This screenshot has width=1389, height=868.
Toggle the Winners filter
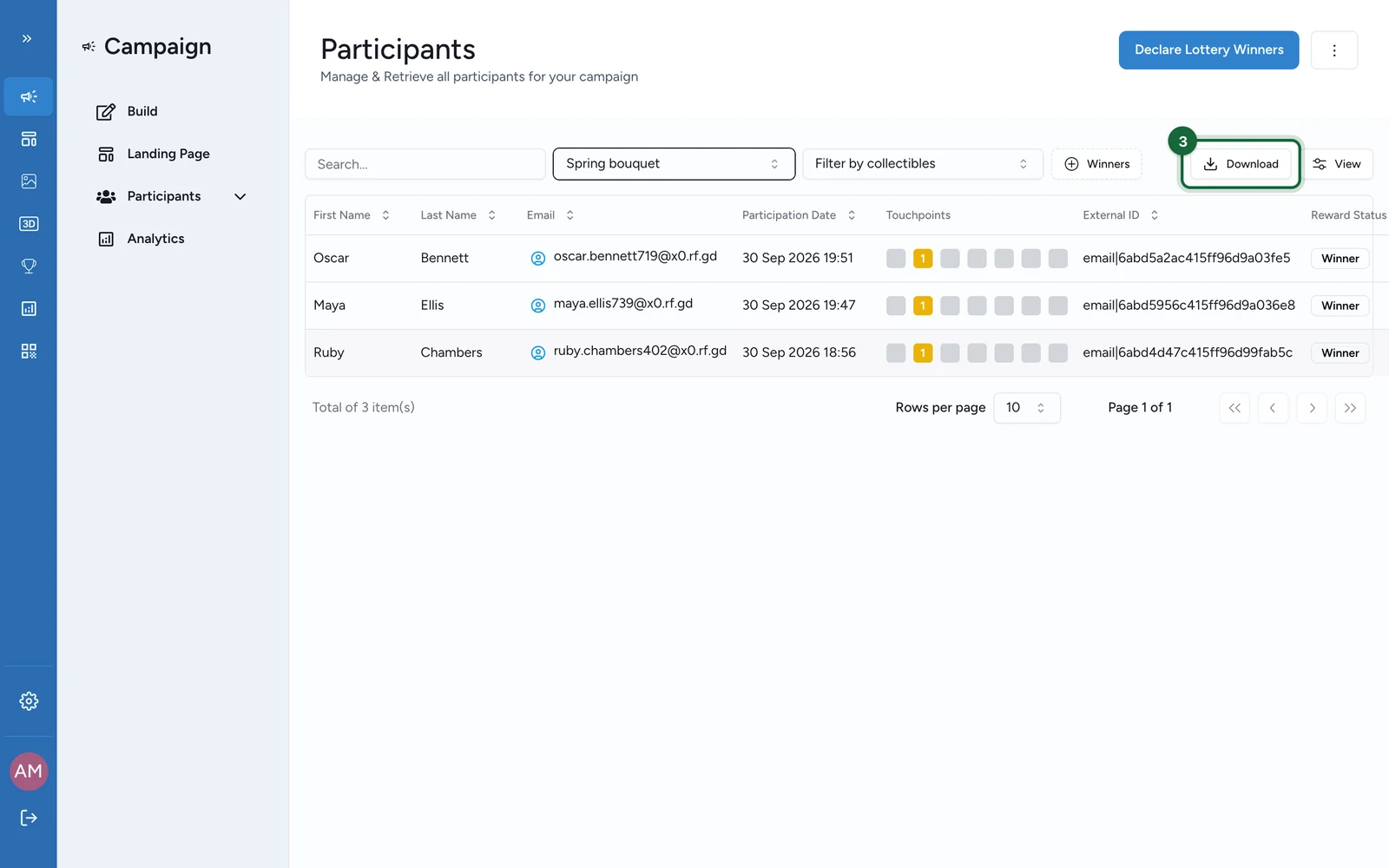(x=1096, y=164)
